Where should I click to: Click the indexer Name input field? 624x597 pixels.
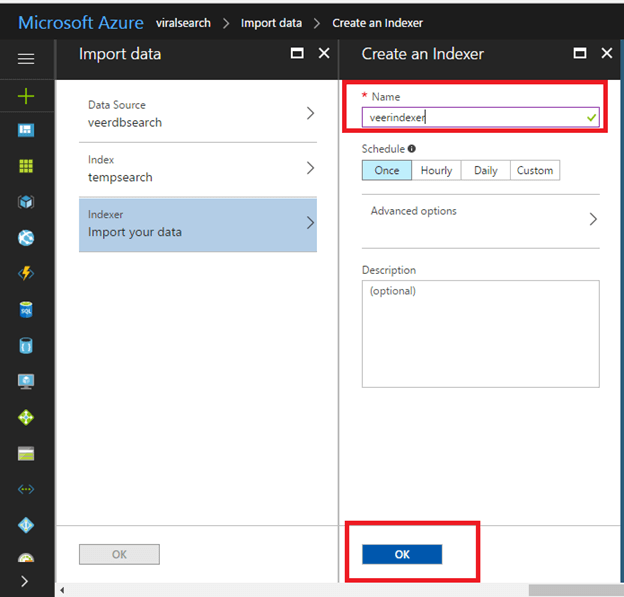click(480, 117)
